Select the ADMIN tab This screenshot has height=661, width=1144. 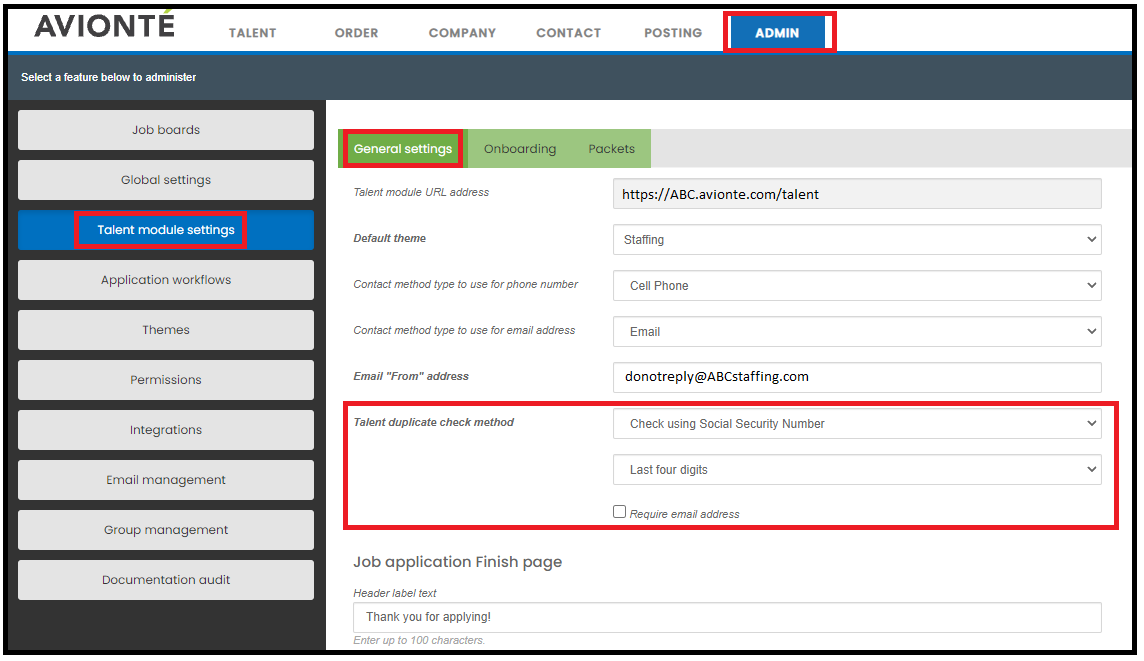(x=777, y=33)
